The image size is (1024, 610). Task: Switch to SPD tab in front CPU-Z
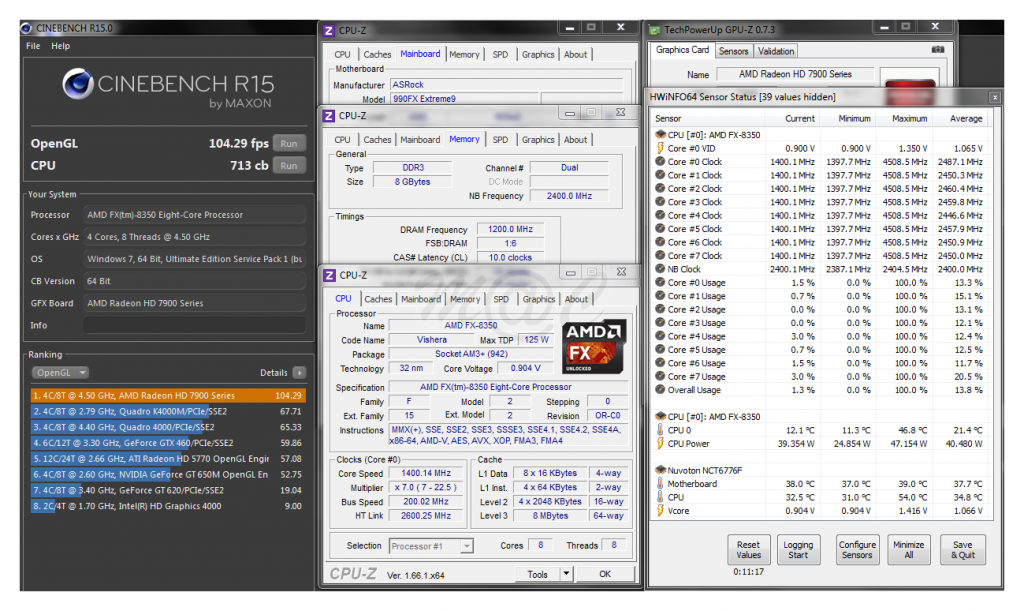point(501,299)
